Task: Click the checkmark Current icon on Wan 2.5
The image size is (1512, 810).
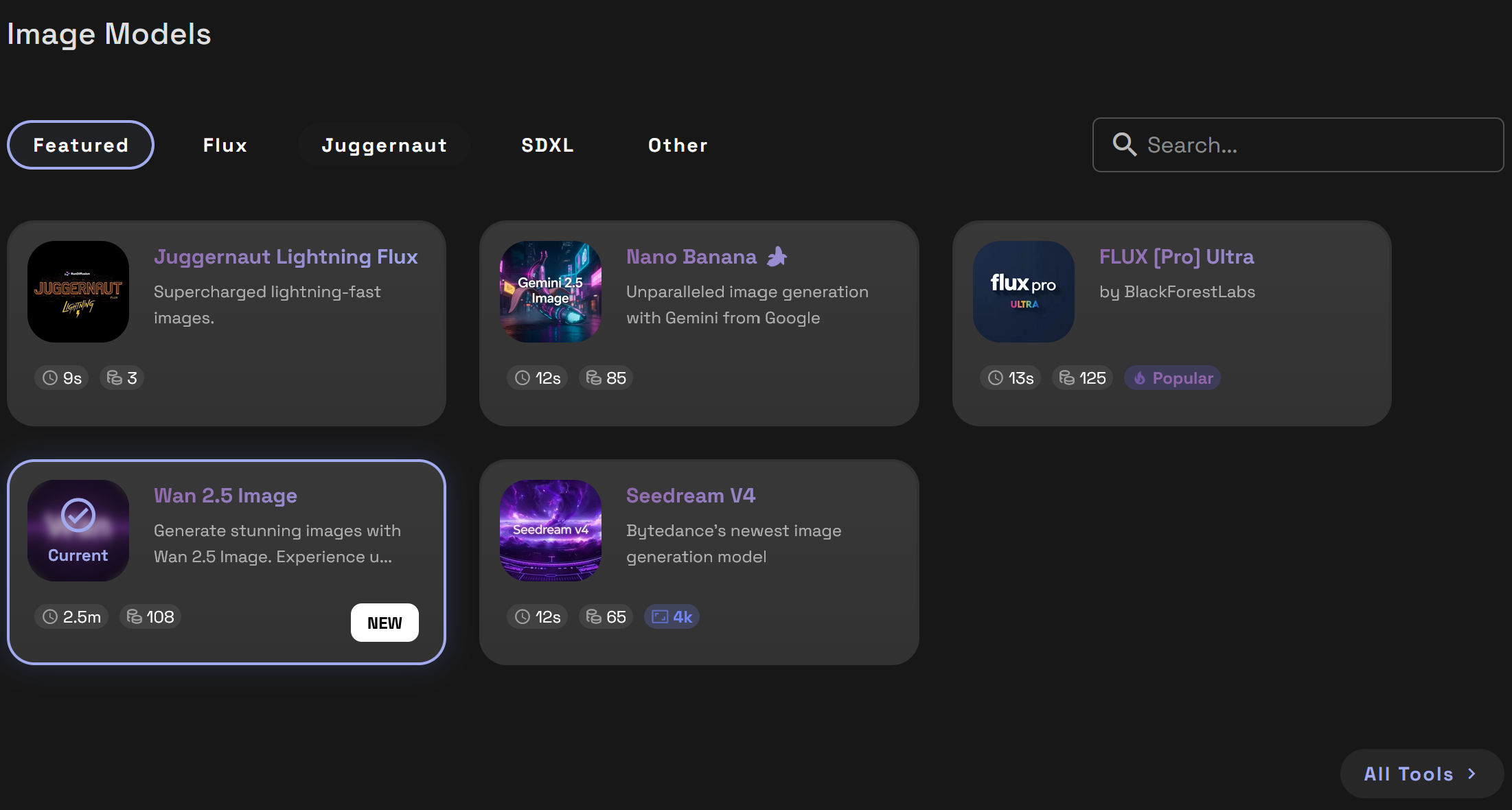Action: pyautogui.click(x=78, y=516)
